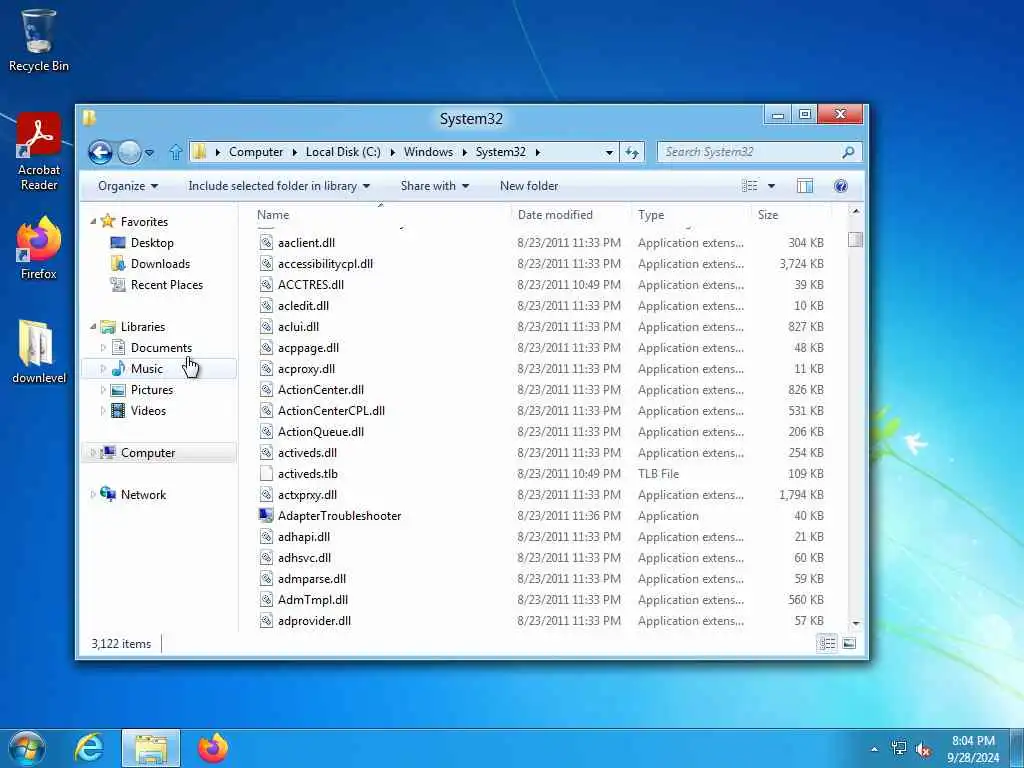Expand the Pictures library node
This screenshot has height=768, width=1024.
[103, 390]
